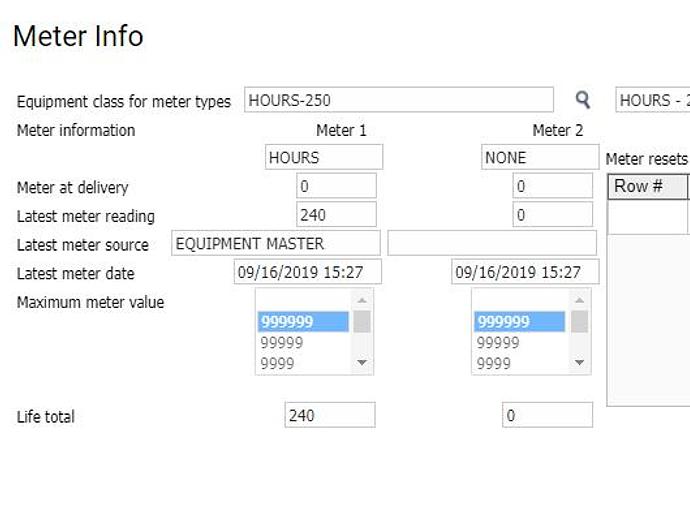
Task: Click the magnifying glass search icon
Action: click(x=582, y=100)
